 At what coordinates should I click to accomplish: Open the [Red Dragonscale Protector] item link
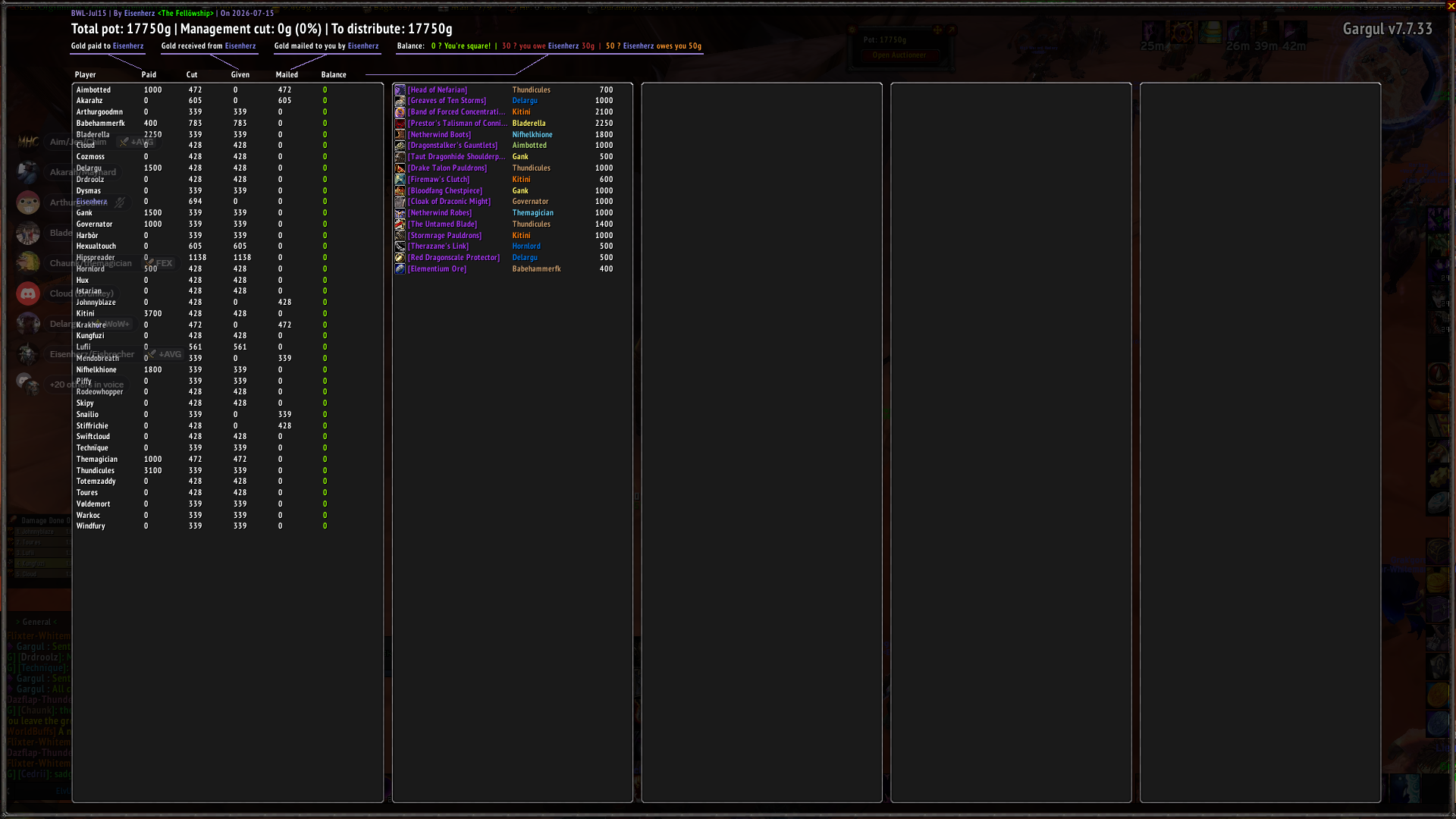click(453, 258)
